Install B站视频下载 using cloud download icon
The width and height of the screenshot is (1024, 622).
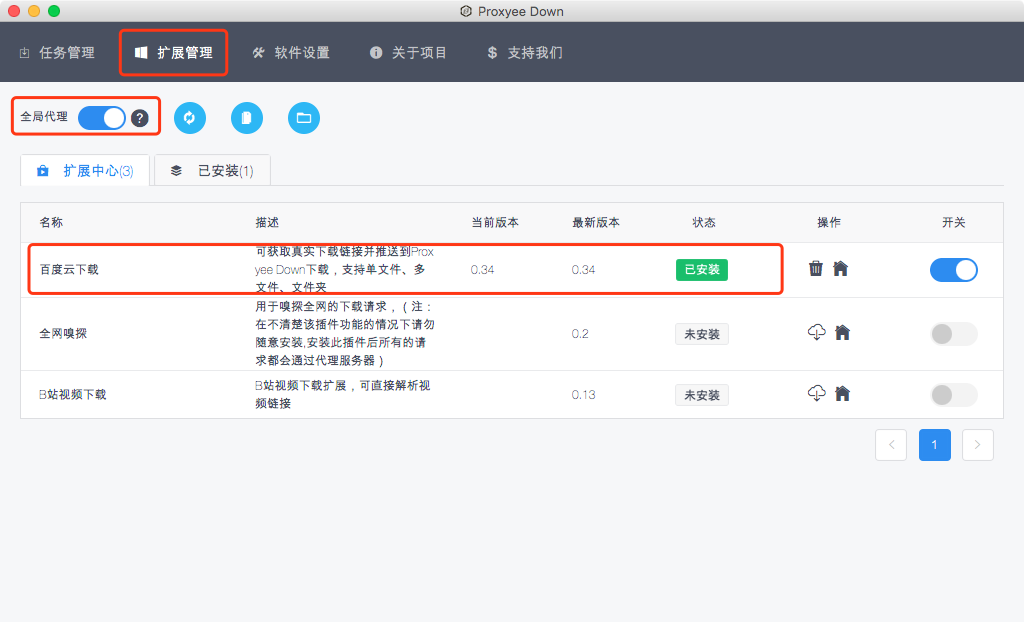pos(816,393)
